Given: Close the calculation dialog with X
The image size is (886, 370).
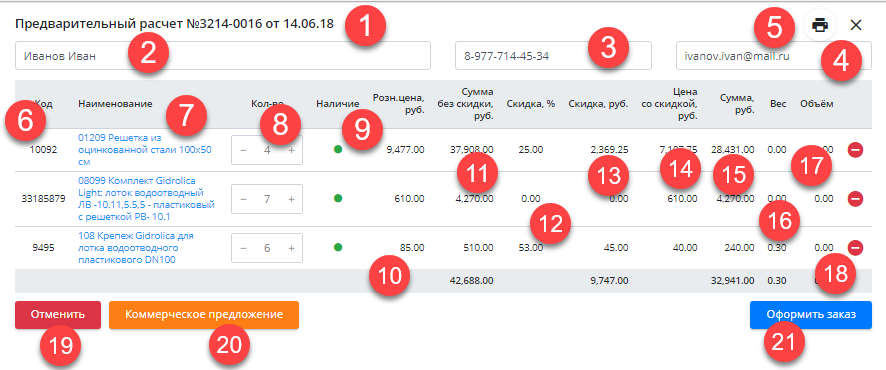Looking at the screenshot, I should [855, 25].
